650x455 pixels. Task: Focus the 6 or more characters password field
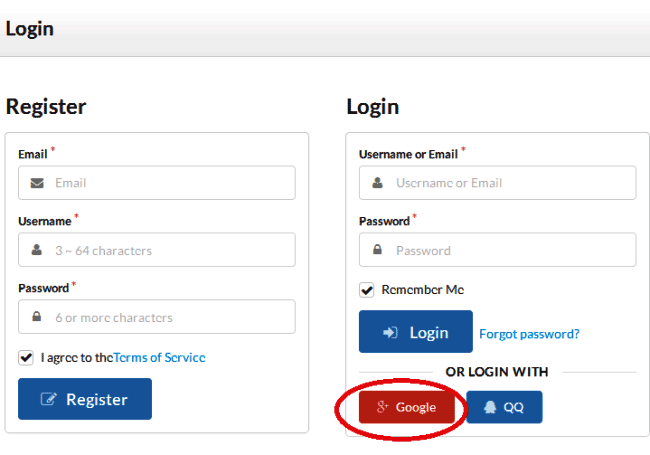coord(157,317)
